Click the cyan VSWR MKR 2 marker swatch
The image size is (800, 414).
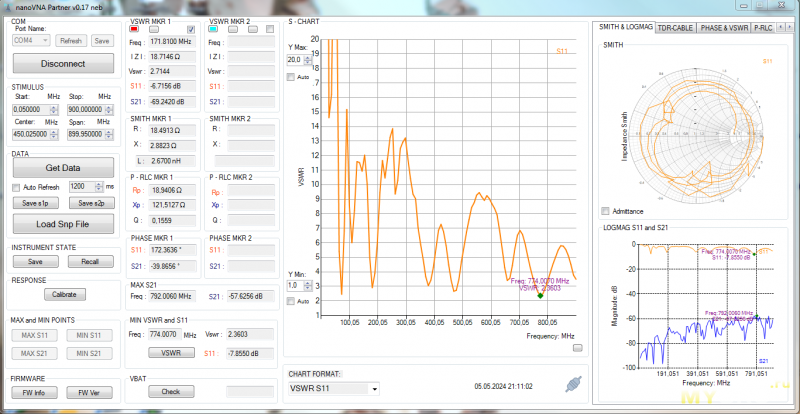pos(215,30)
